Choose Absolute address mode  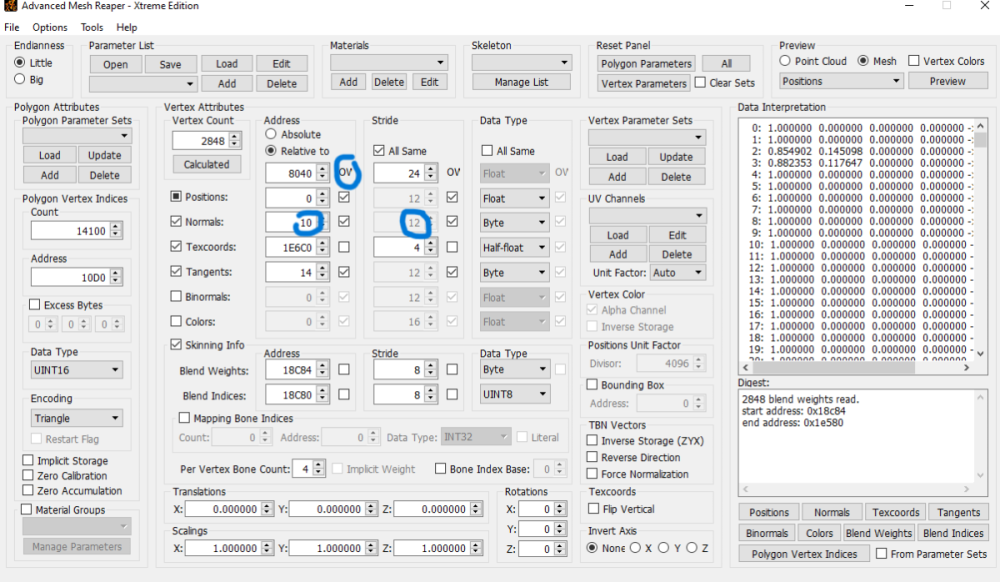pyautogui.click(x=271, y=134)
